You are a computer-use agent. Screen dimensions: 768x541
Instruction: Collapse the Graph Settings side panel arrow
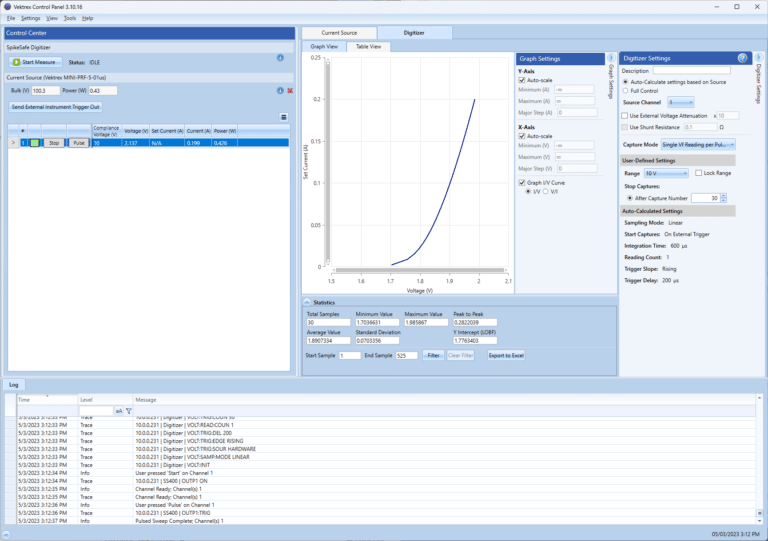pyautogui.click(x=611, y=58)
